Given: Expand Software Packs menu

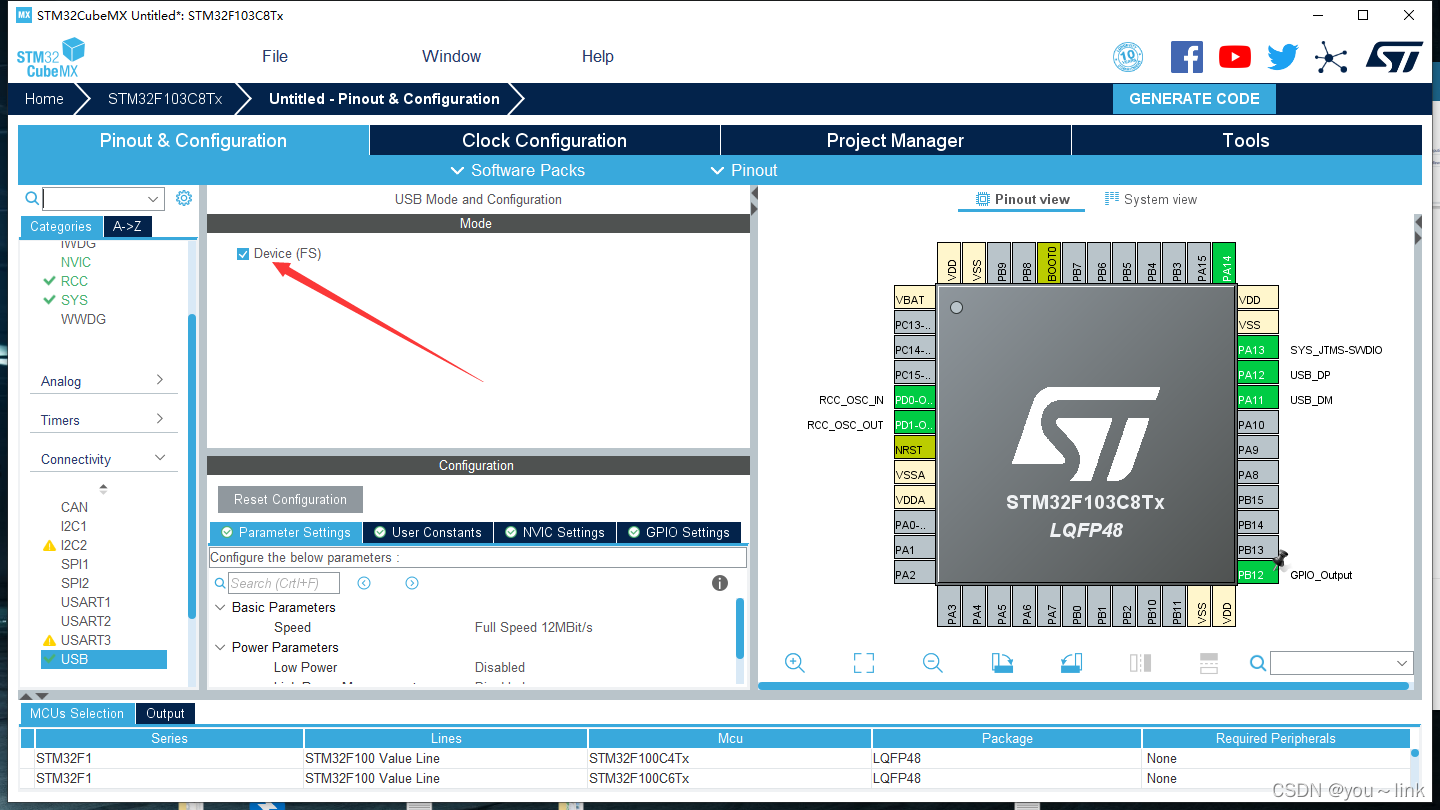Looking at the screenshot, I should pos(517,170).
